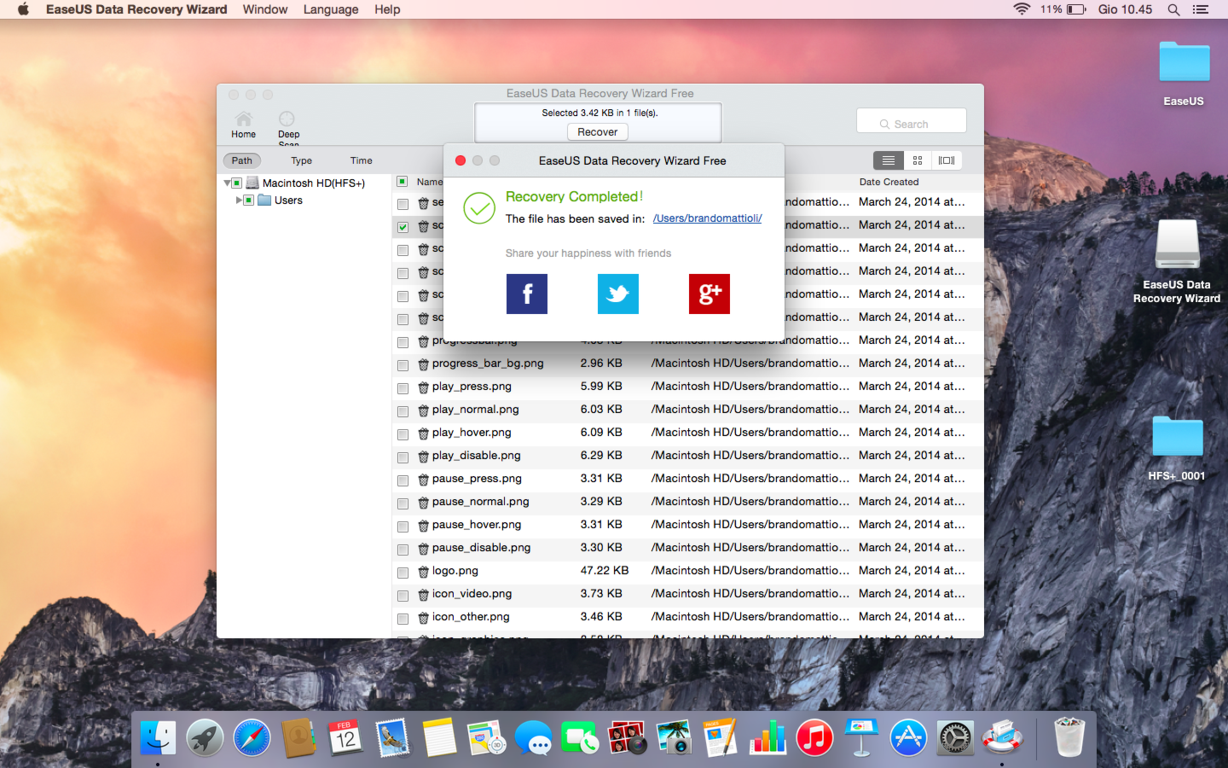
Task: Select the Path tab
Action: 242,160
